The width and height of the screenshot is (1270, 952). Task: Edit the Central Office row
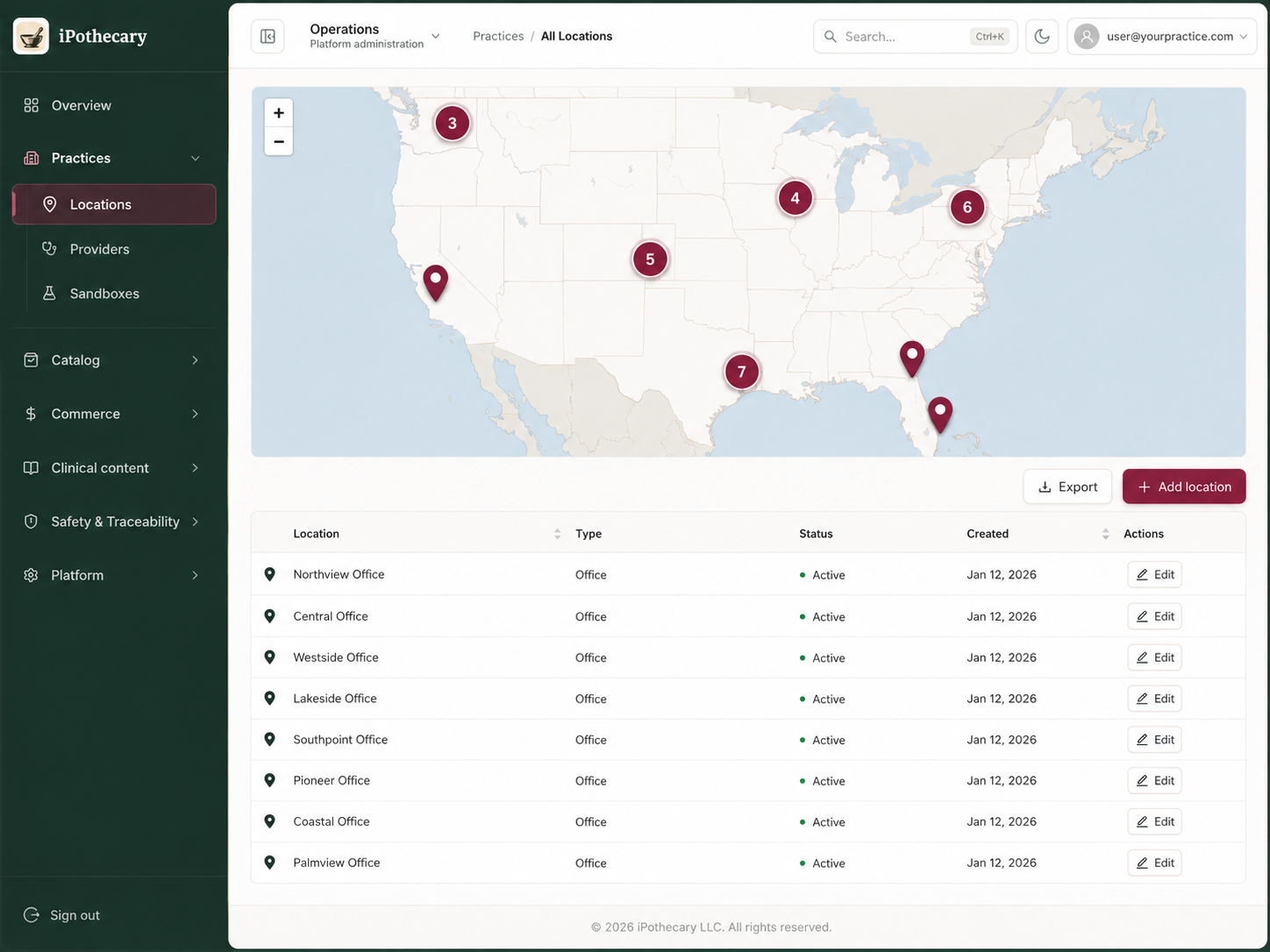point(1154,616)
